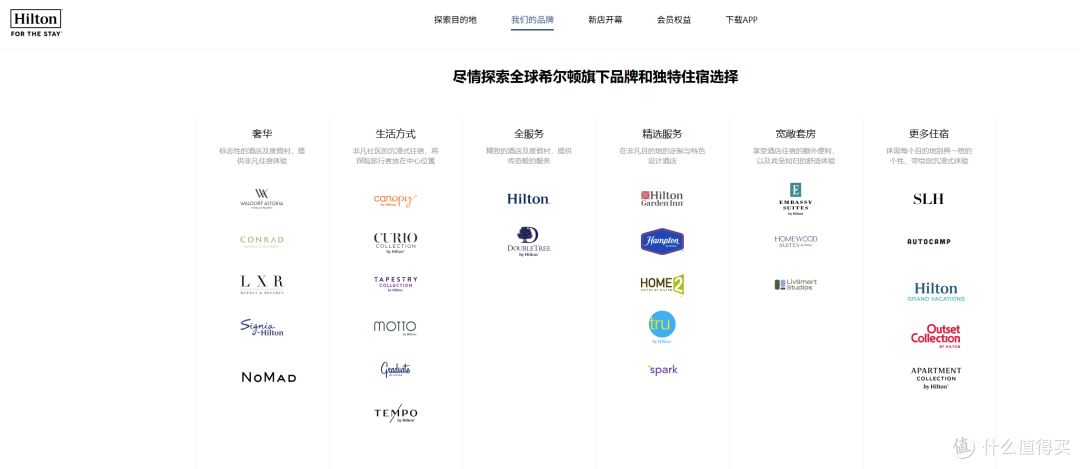Click the 宽敞套房 category heading
1080x469 pixels.
pyautogui.click(x=796, y=134)
